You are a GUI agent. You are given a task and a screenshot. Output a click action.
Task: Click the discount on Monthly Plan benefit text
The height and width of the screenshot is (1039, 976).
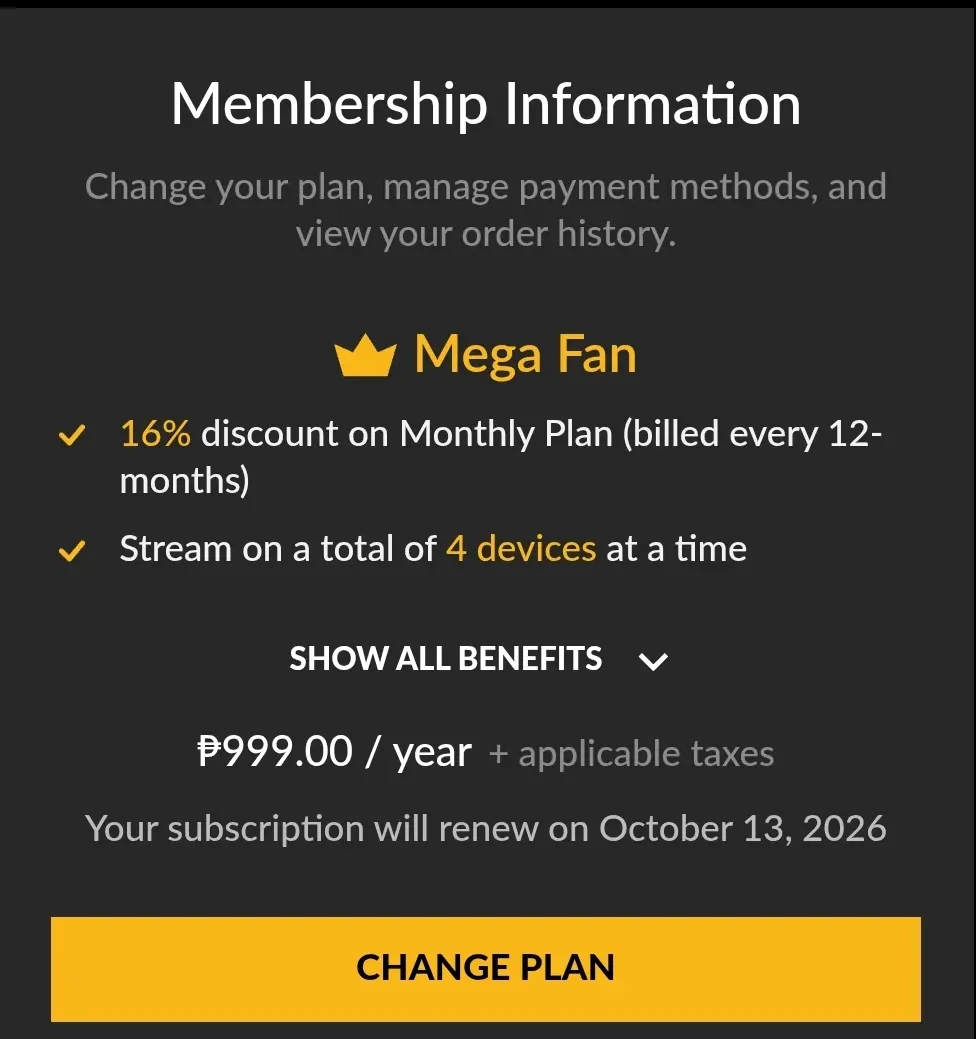407,435
